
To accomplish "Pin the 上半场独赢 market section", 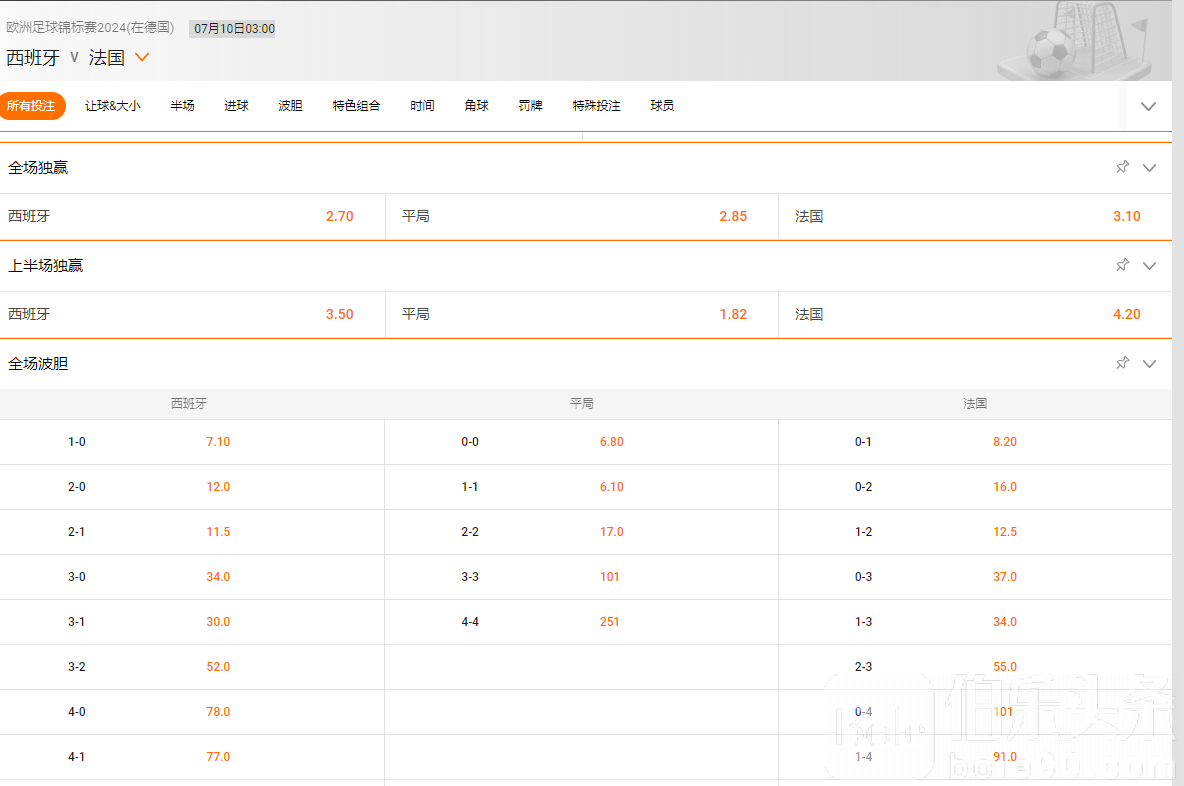I will tap(1122, 265).
